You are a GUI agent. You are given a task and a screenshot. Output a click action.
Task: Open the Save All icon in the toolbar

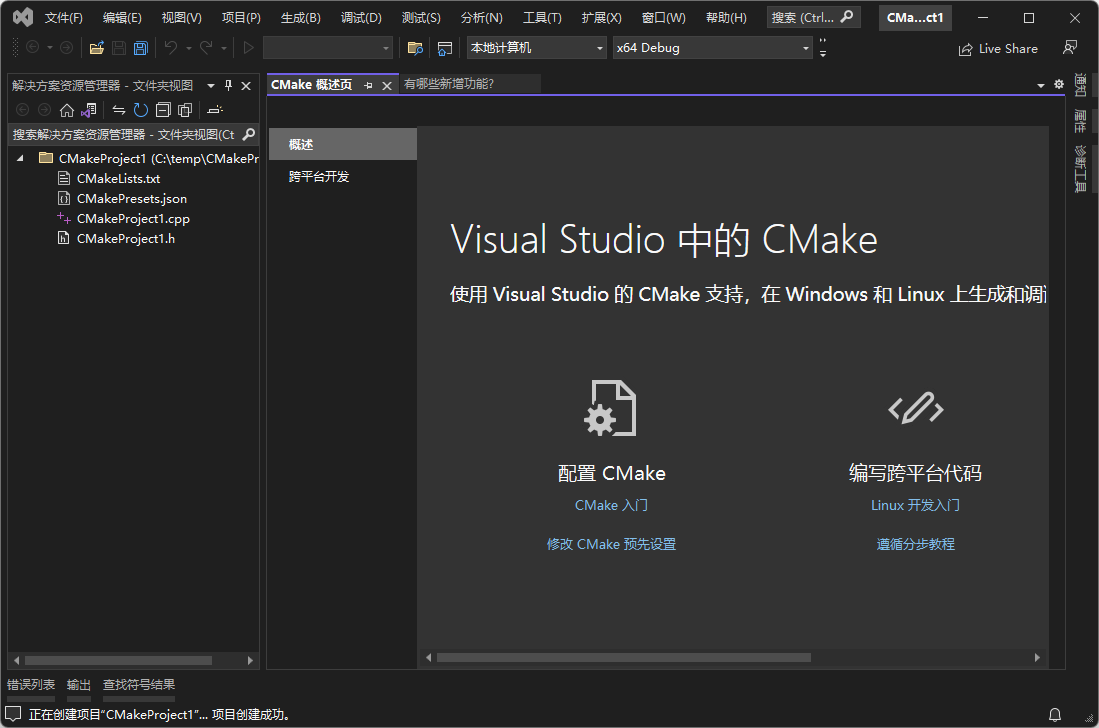coord(140,47)
